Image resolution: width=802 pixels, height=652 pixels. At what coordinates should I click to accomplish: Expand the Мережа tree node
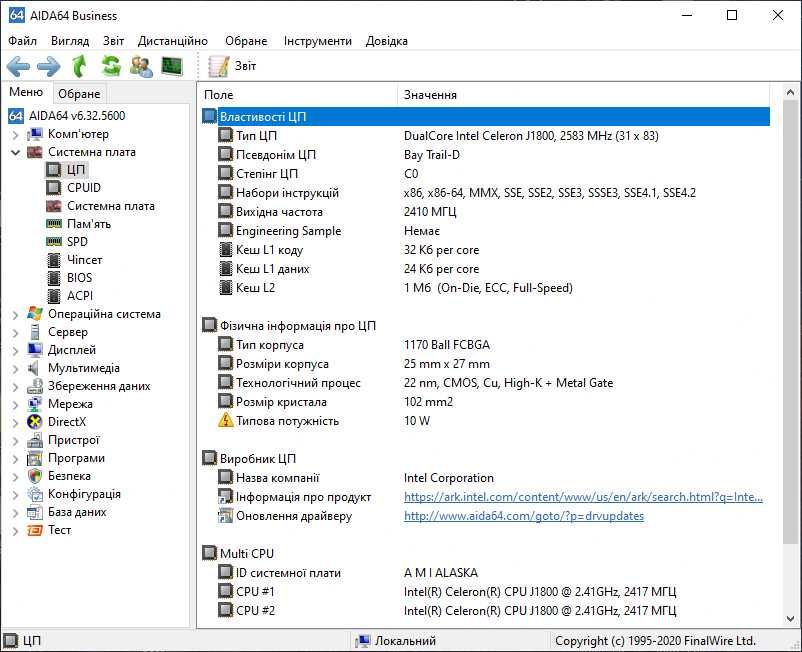[15, 404]
